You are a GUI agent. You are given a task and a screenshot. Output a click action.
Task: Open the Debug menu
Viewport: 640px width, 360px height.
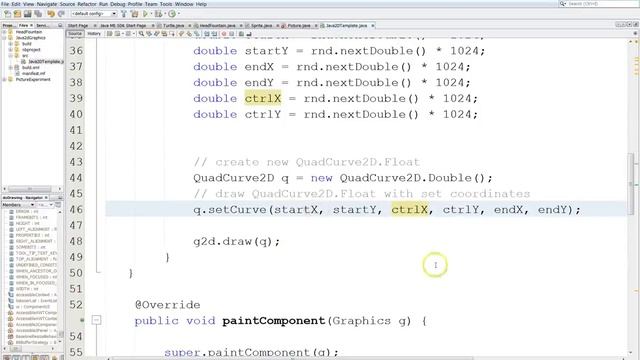(x=118, y=4)
